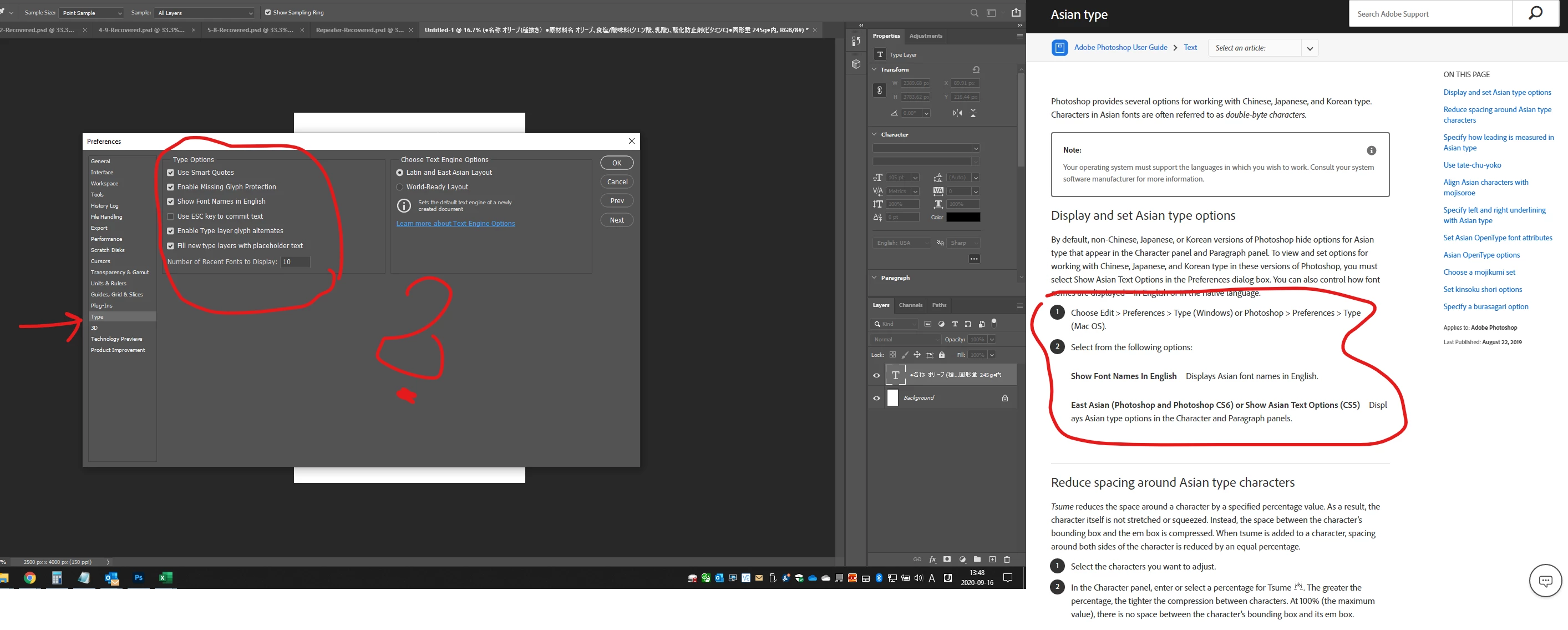
Task: Switch to the Channels tab
Action: (x=910, y=305)
